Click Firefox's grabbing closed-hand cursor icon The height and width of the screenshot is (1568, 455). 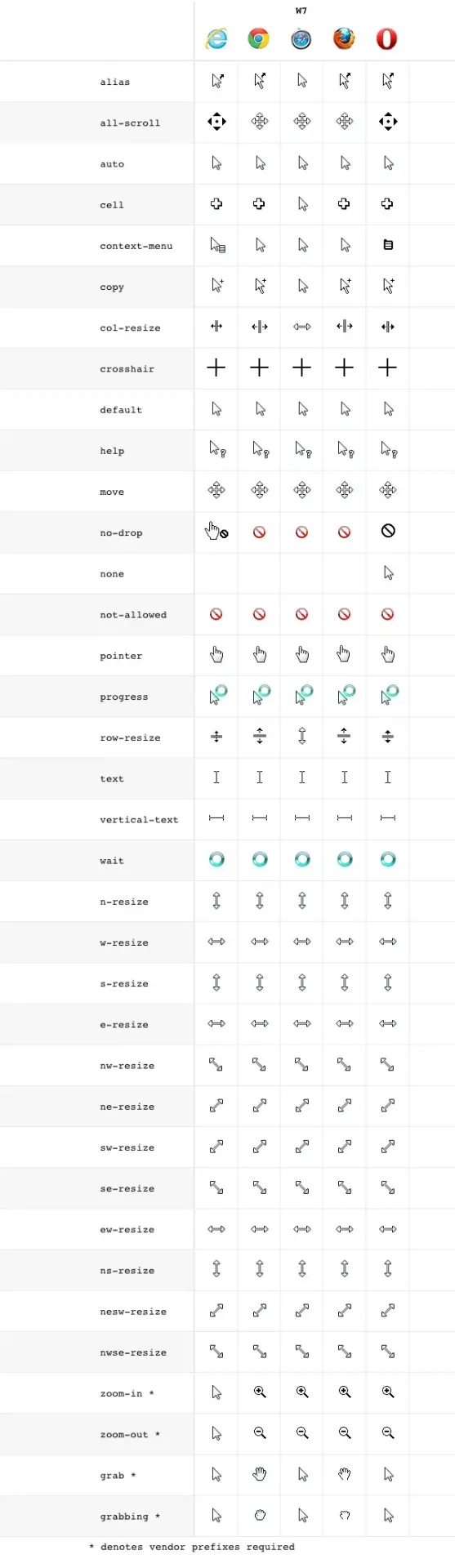coord(345,1516)
